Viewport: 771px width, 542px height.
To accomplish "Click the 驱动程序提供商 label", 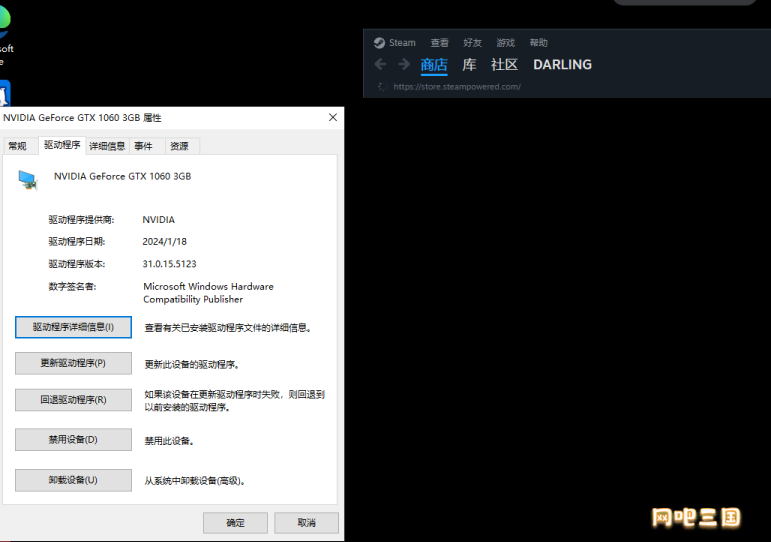I will [x=81, y=220].
